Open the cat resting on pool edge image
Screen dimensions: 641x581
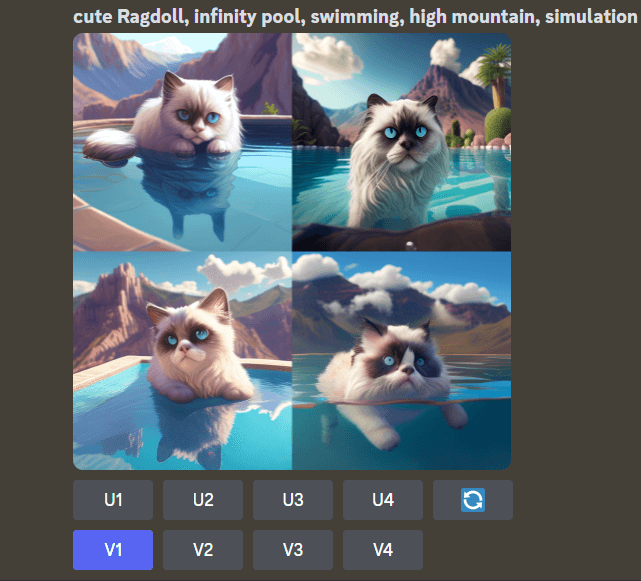pos(182,142)
